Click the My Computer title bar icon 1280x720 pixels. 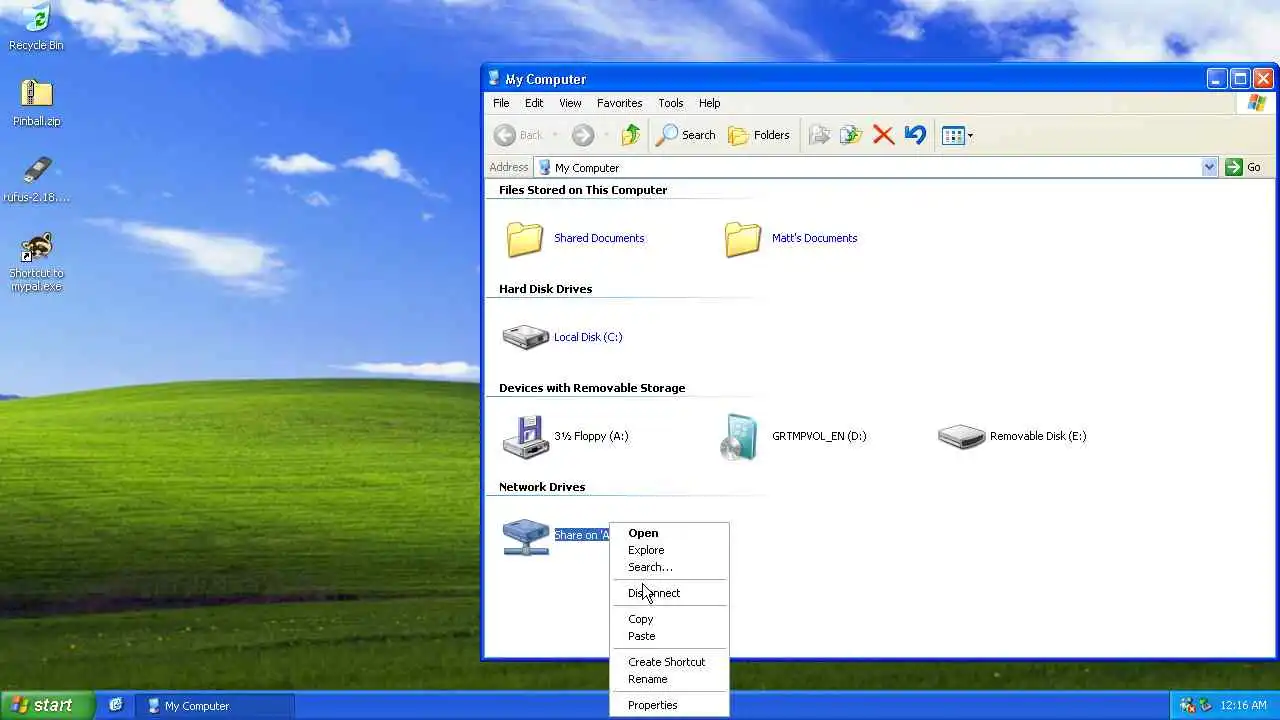pos(494,79)
